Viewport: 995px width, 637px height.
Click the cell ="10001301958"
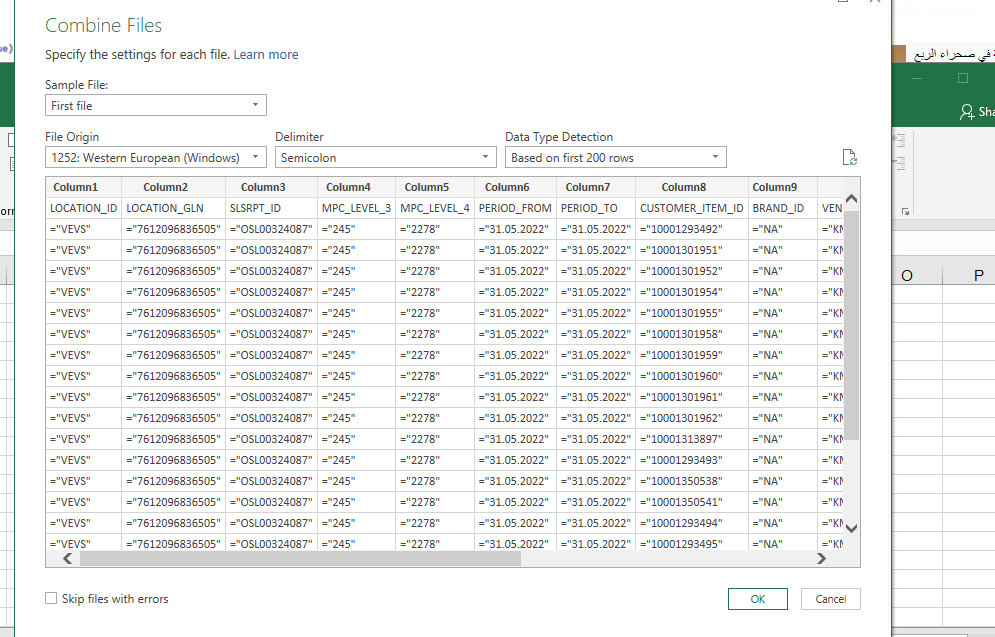click(x=692, y=334)
